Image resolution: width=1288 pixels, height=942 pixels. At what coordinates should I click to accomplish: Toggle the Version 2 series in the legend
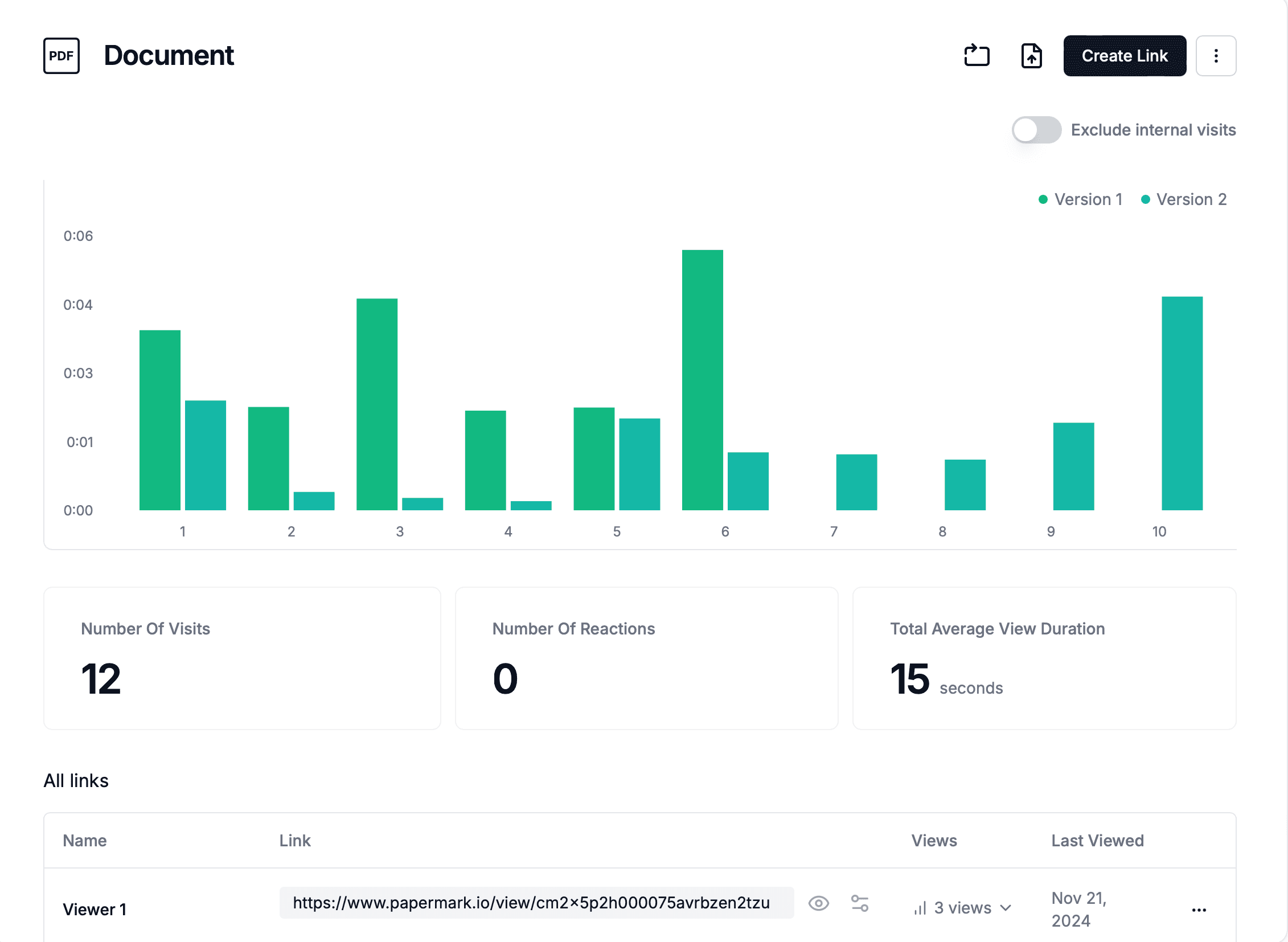tap(1184, 199)
